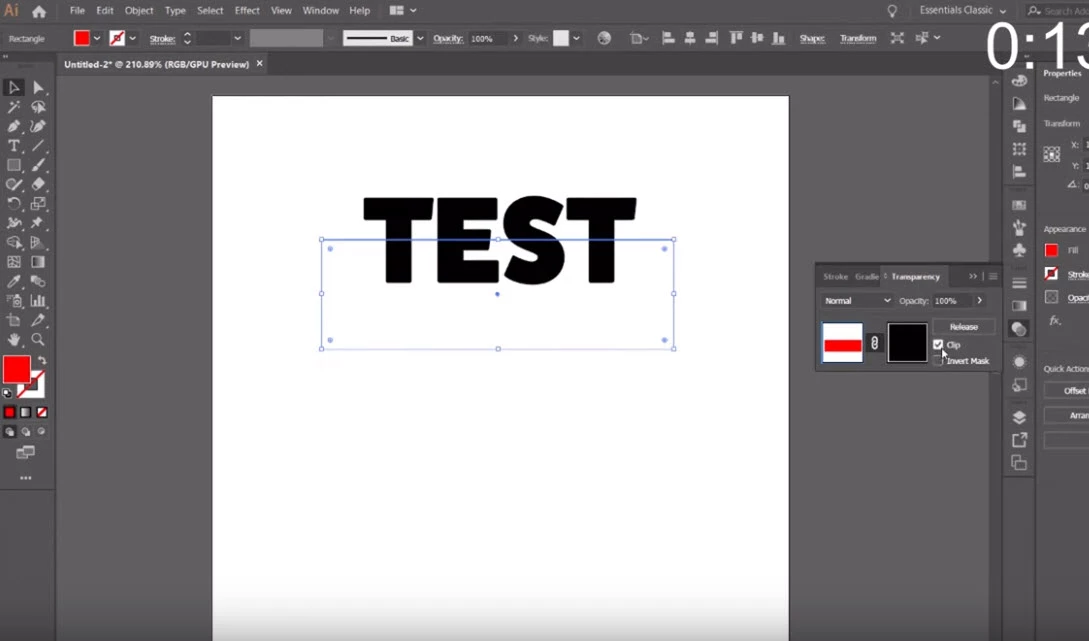This screenshot has height=641, width=1089.
Task: Click the Recolor Artwork globe icon
Action: click(x=604, y=38)
